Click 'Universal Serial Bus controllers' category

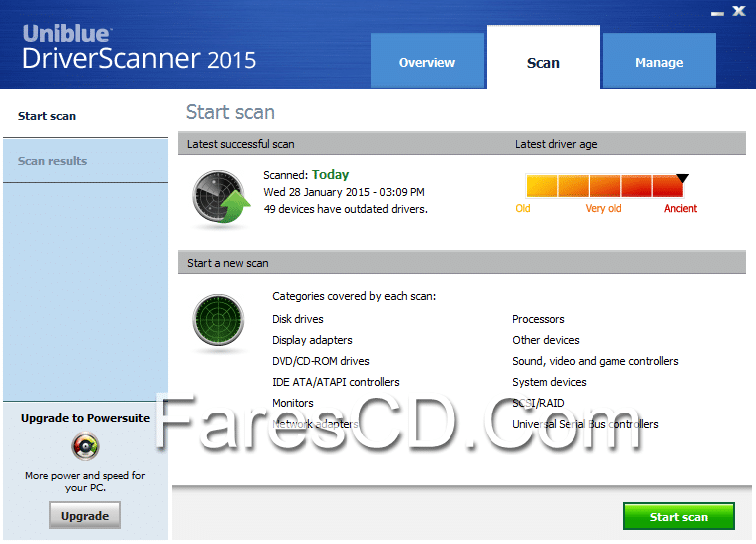pos(585,424)
